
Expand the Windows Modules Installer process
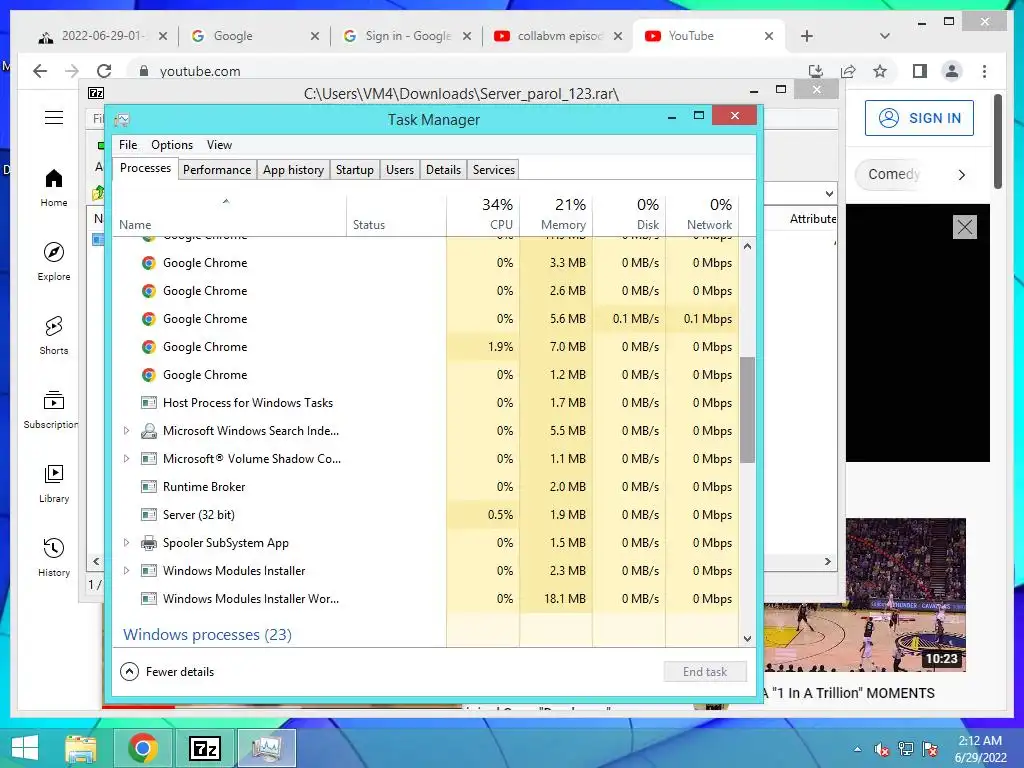tap(127, 571)
